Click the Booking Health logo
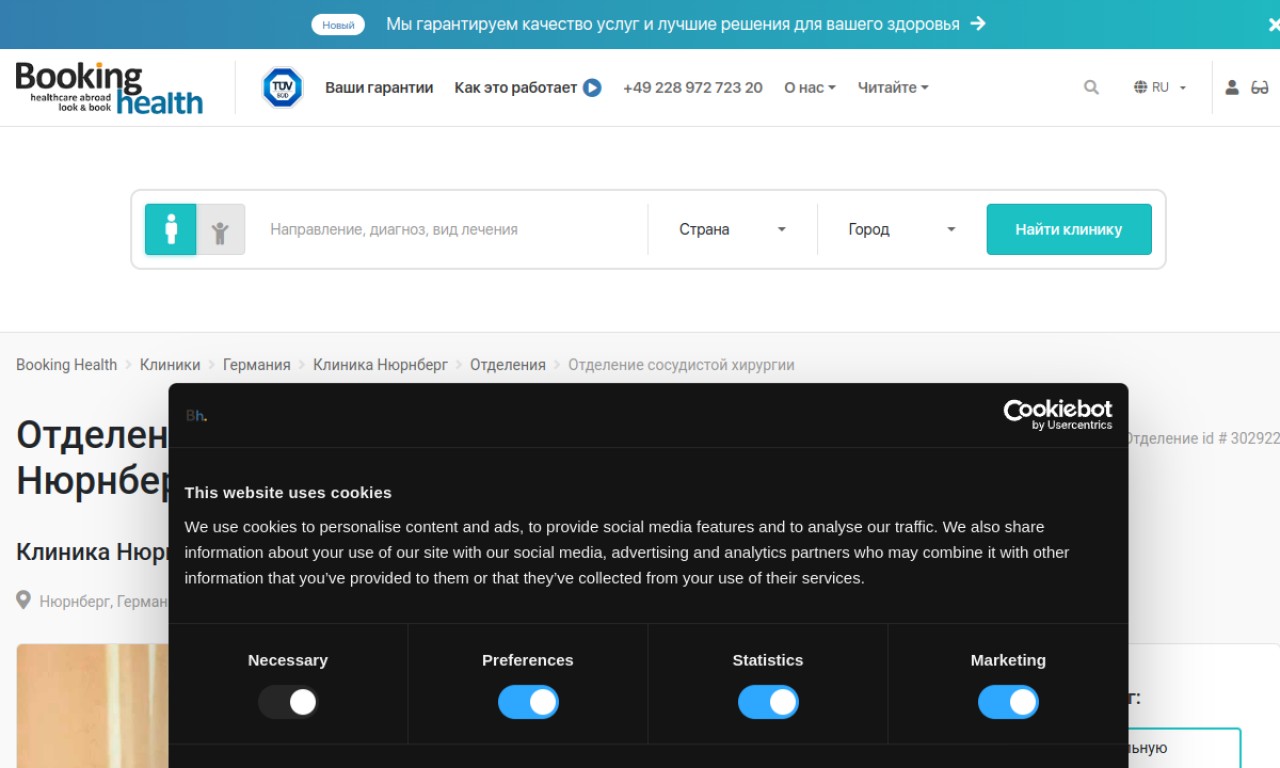 (x=109, y=88)
